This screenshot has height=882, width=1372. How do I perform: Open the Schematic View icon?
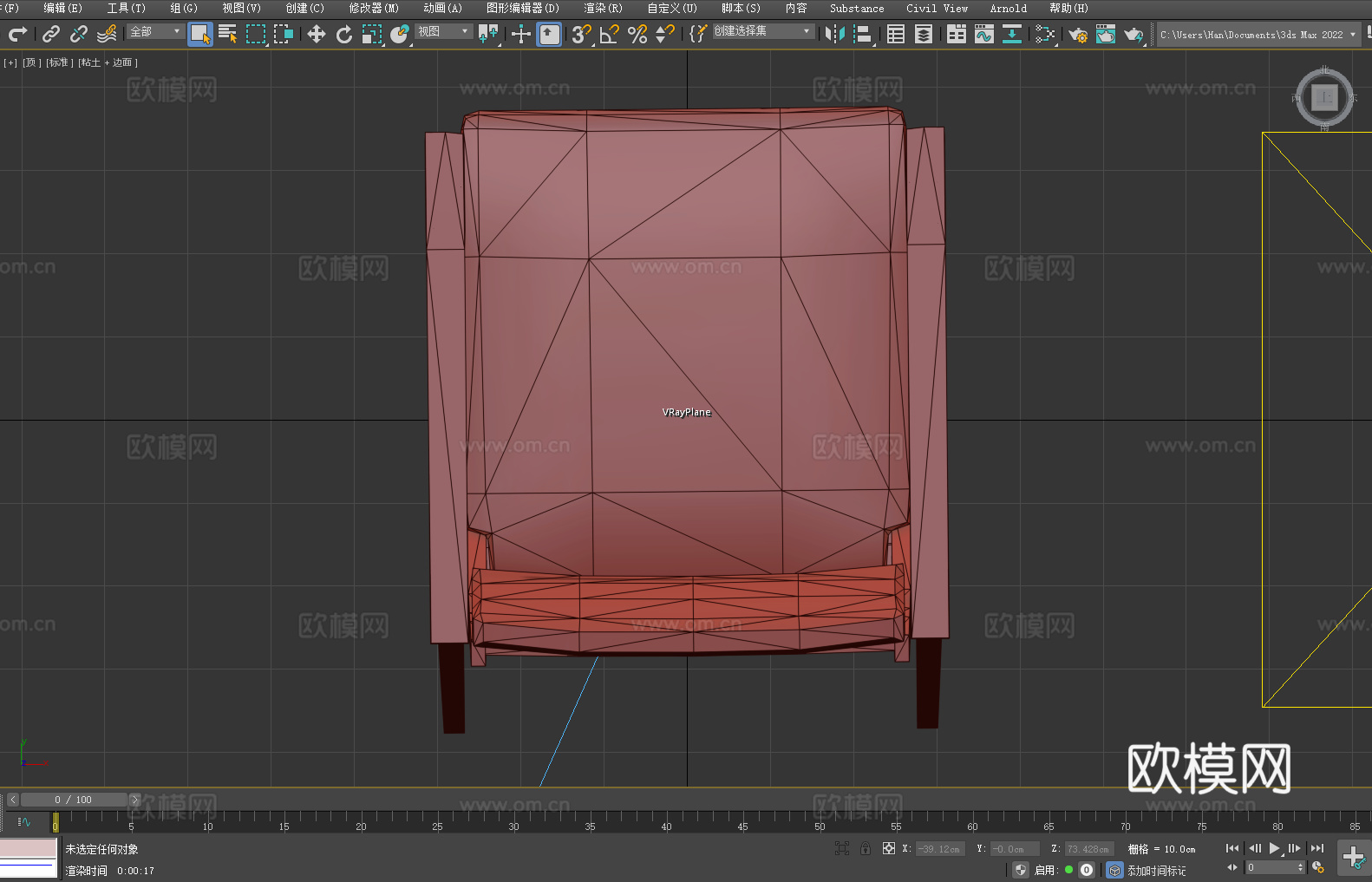point(1045,34)
